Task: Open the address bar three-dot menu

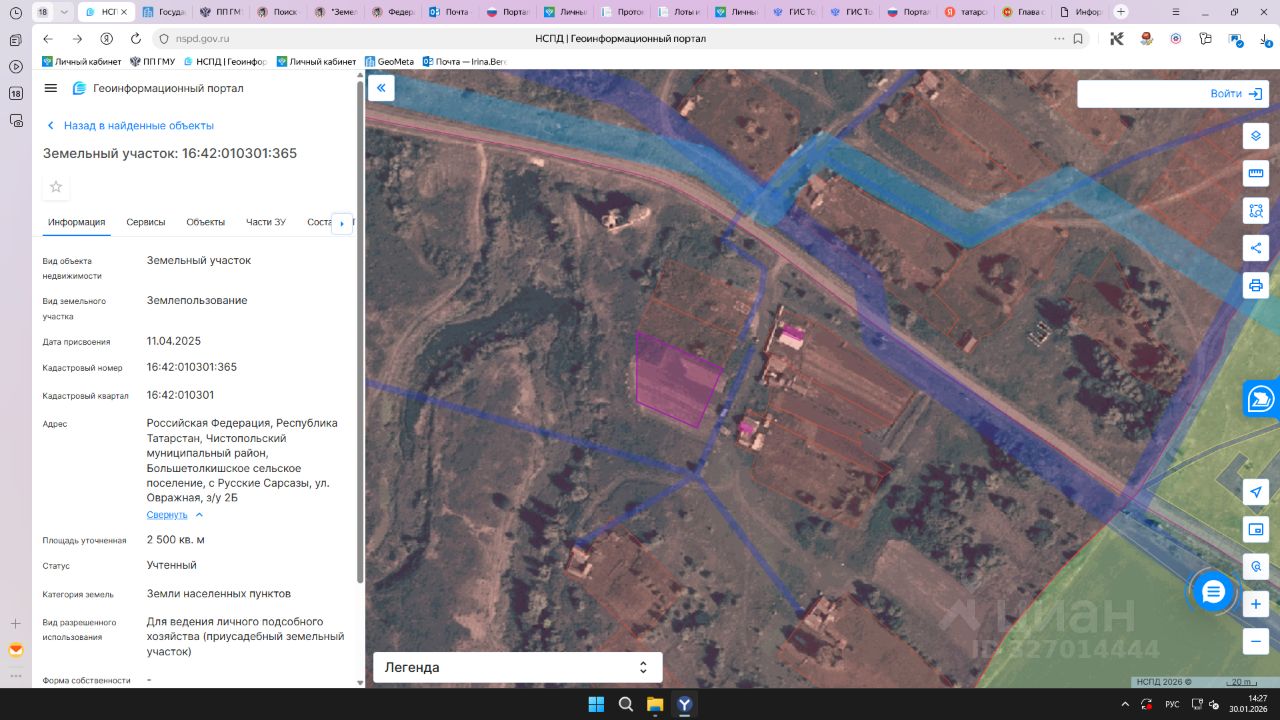Action: (x=1059, y=39)
